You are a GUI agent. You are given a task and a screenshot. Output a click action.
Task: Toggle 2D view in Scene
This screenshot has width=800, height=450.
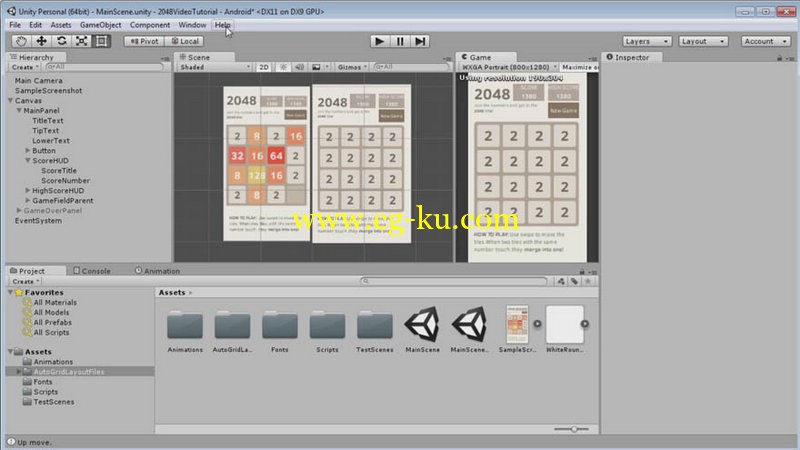point(264,67)
